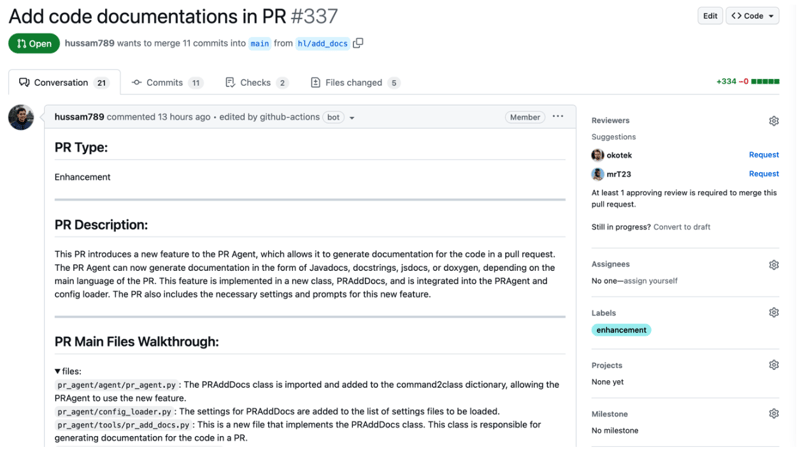
Task: Copy the hl/add_docs branch name icon
Action: click(358, 43)
